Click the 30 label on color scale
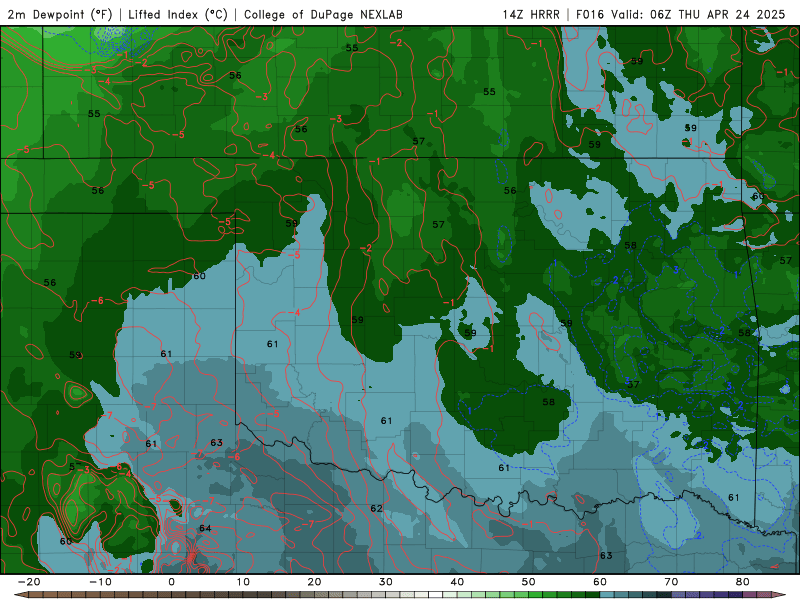 pos(386,582)
